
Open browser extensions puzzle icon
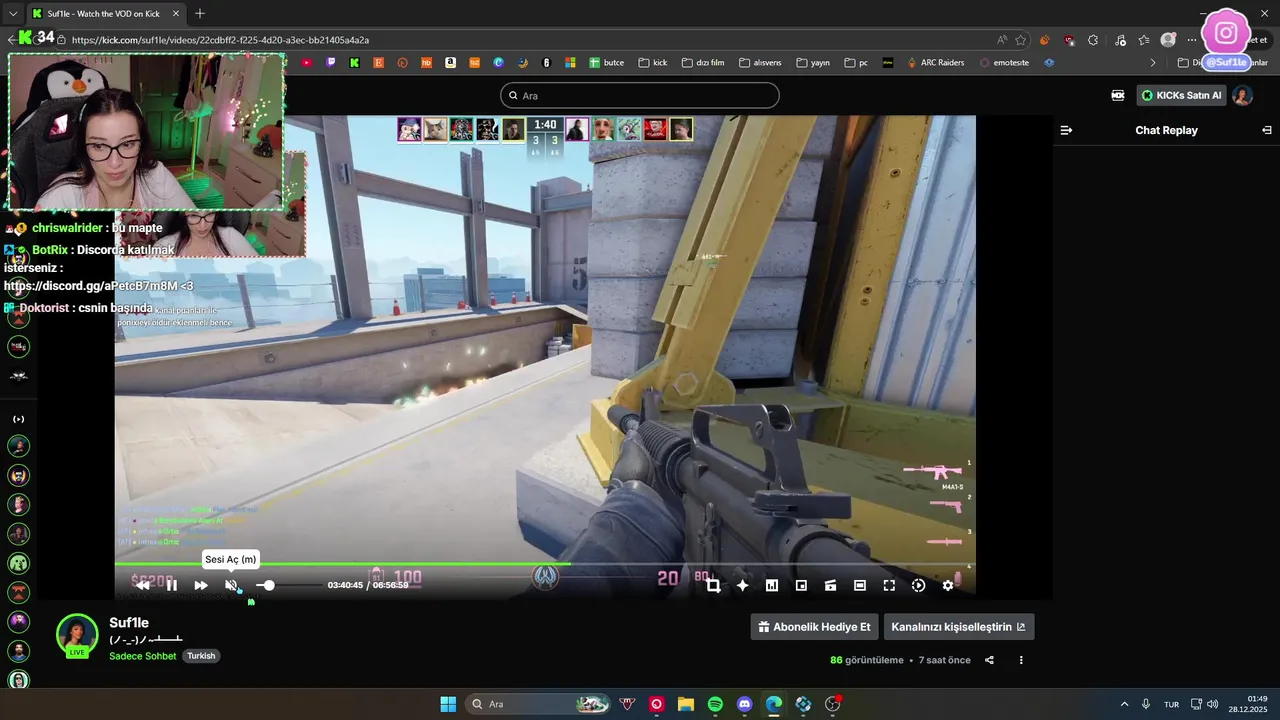coord(1093,40)
